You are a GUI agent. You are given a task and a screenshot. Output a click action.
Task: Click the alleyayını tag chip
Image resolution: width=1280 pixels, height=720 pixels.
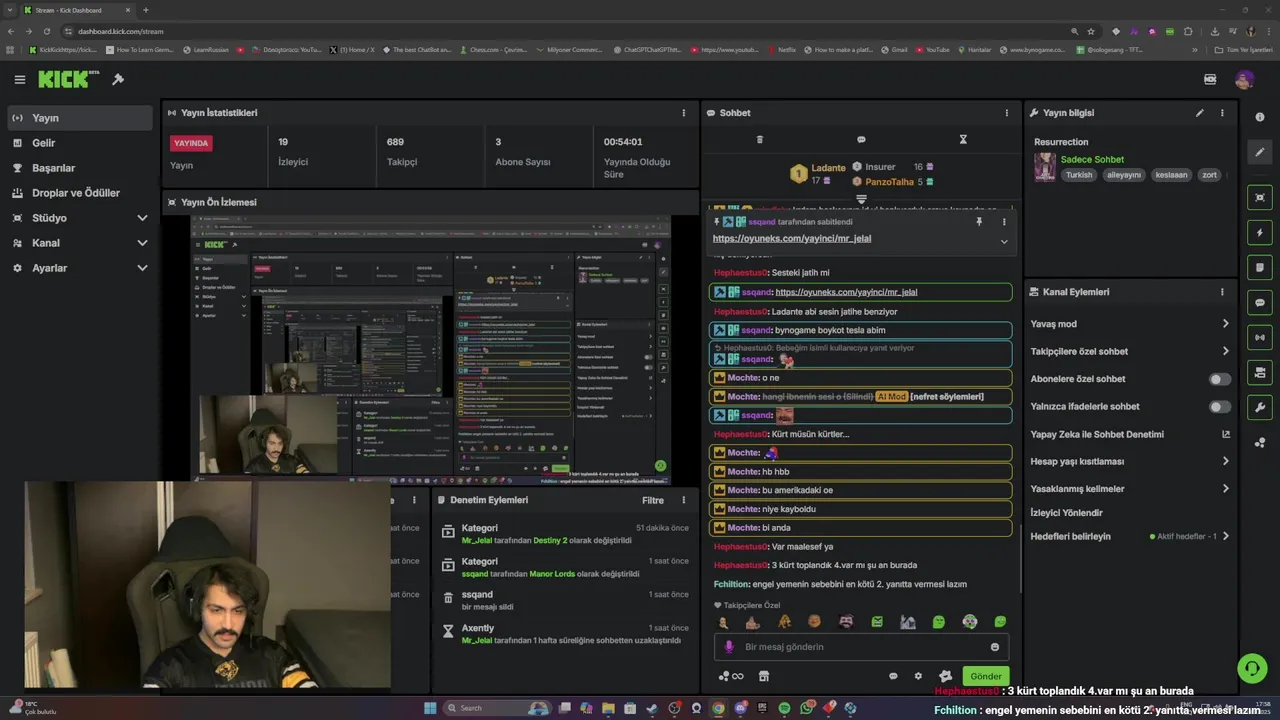coord(1123,175)
